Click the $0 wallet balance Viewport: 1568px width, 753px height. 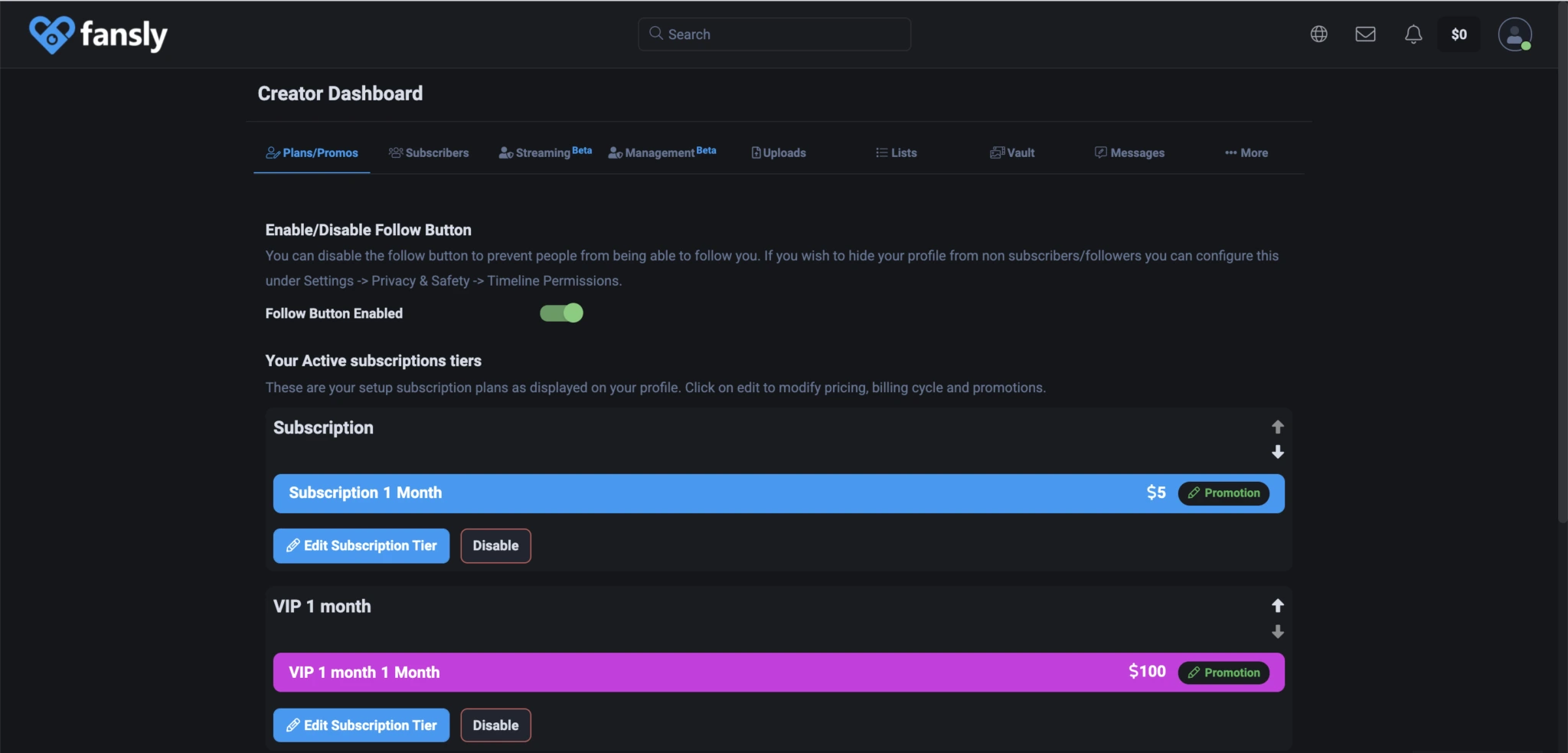click(1459, 34)
